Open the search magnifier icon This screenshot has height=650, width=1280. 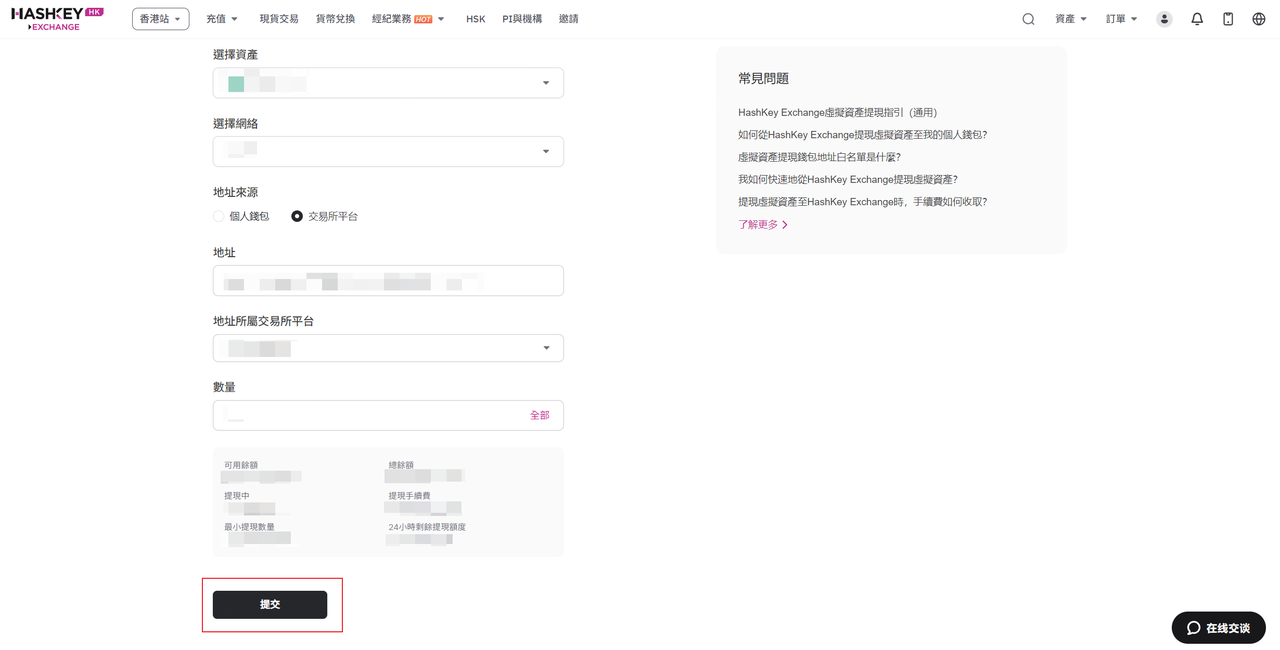(x=1028, y=19)
